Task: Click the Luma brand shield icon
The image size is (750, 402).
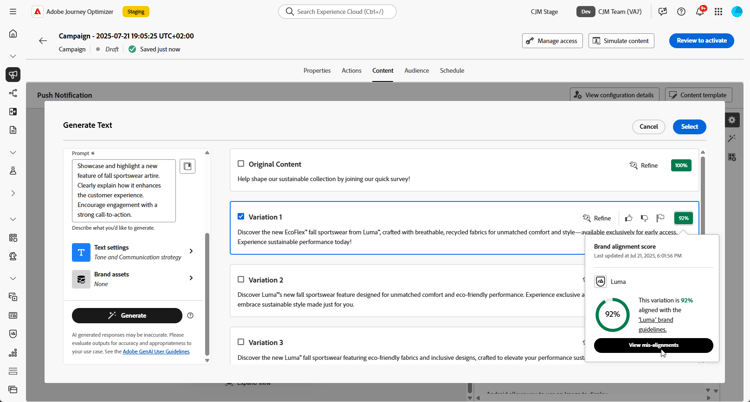Action: [600, 281]
